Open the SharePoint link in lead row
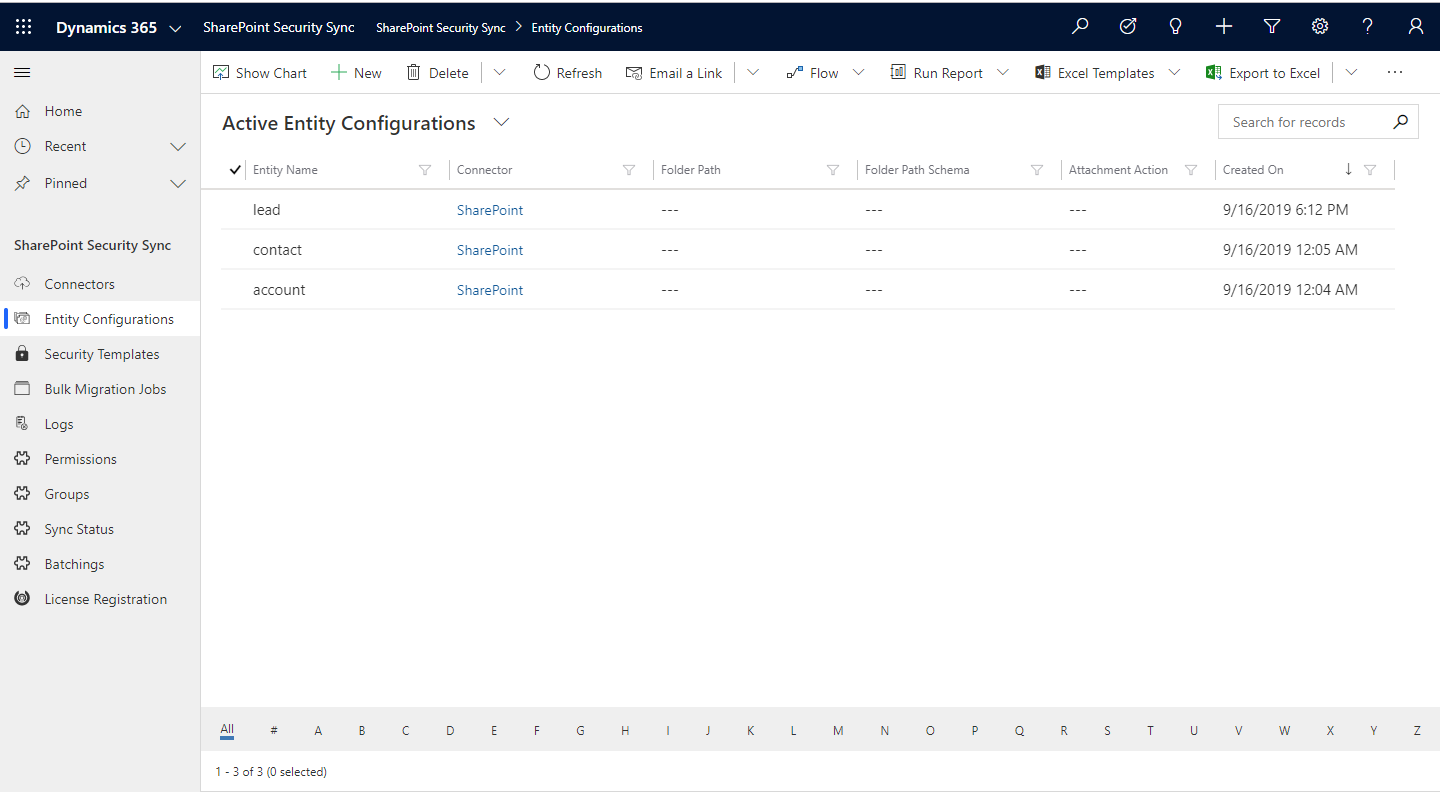The width and height of the screenshot is (1440, 792). (x=490, y=210)
